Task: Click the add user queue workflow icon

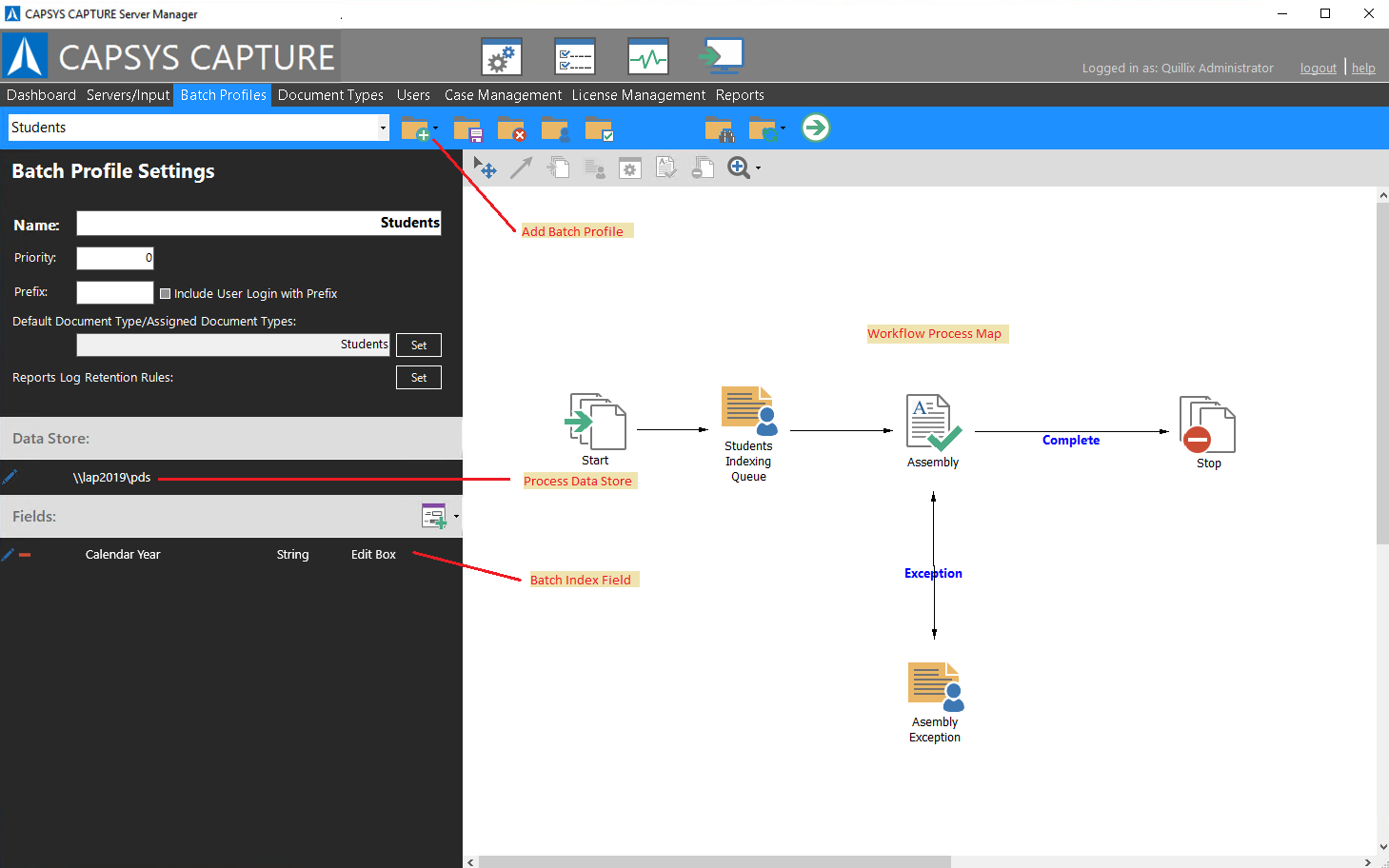Action: click(x=594, y=168)
